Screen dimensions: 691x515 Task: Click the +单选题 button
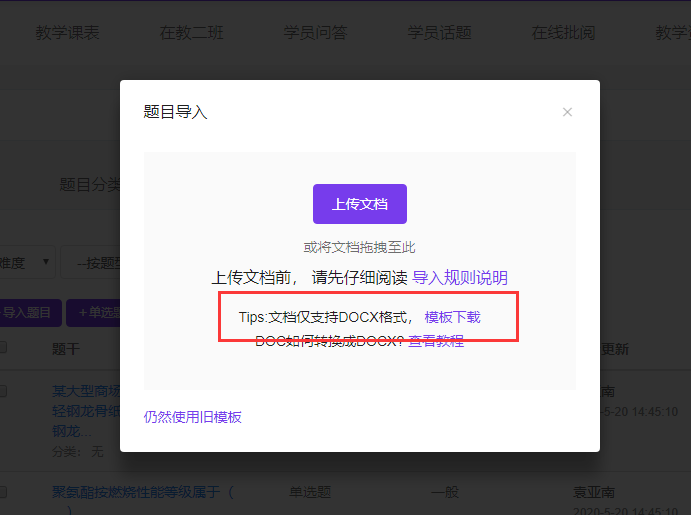pyautogui.click(x=94, y=313)
